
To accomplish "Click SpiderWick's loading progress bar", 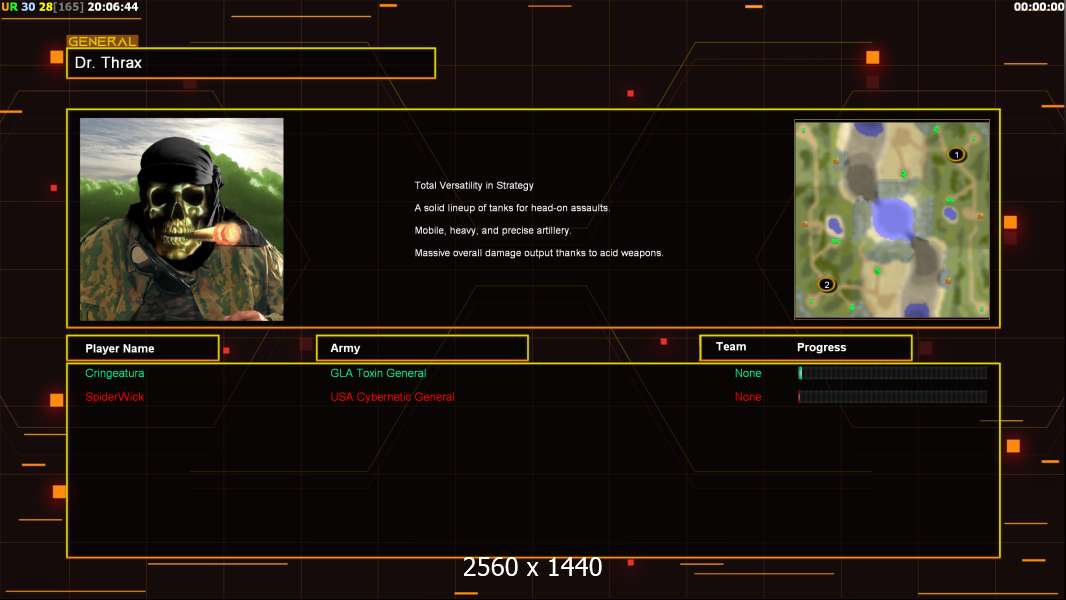I will point(893,397).
